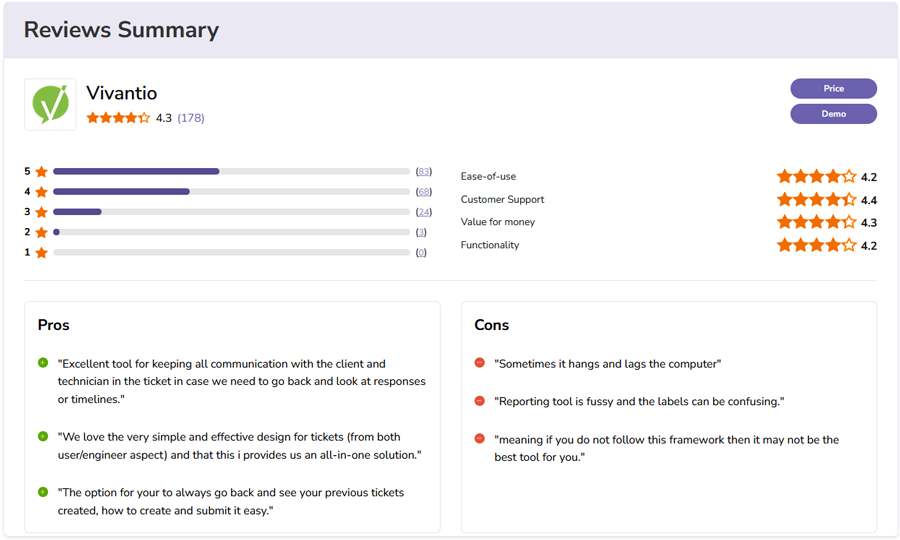Select the 1-star rating row star
This screenshot has width=900, height=540.
pyautogui.click(x=41, y=252)
